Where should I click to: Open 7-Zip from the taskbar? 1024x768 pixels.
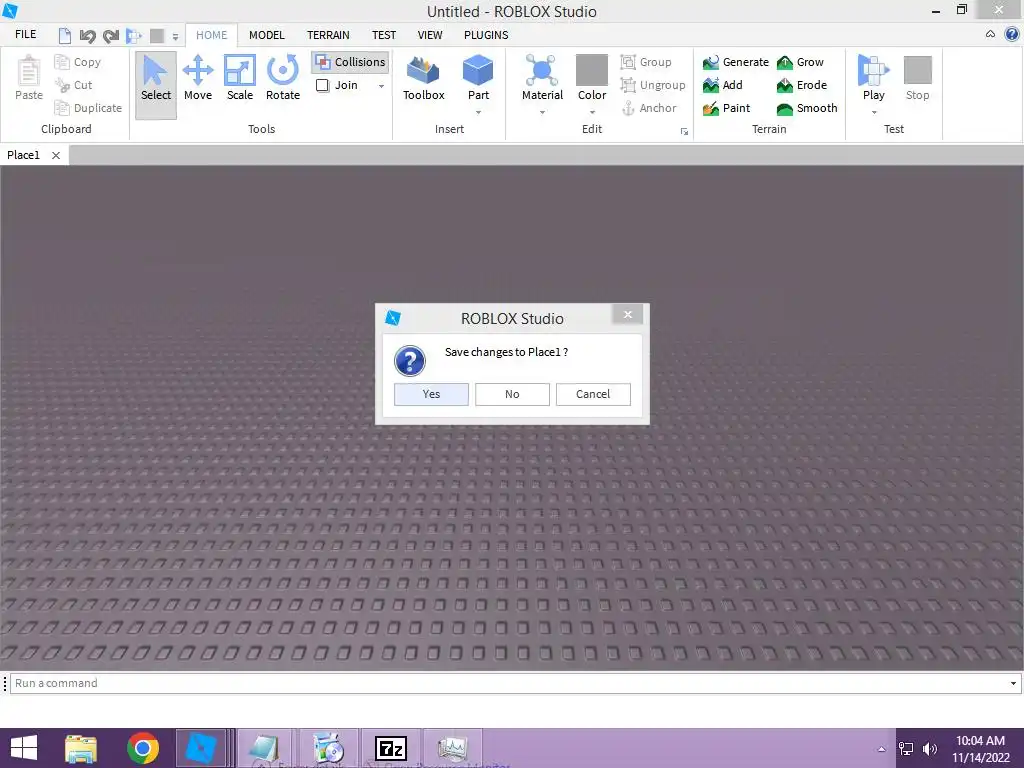click(391, 748)
